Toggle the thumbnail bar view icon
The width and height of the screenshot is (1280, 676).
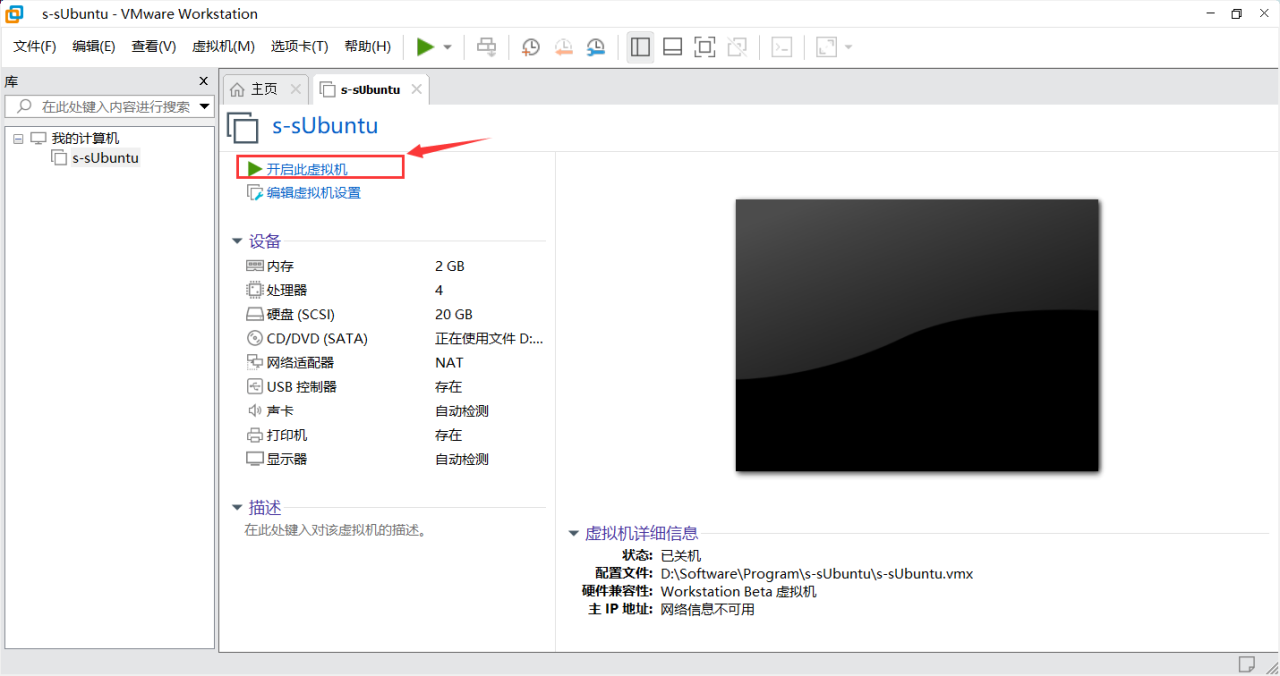coord(673,47)
